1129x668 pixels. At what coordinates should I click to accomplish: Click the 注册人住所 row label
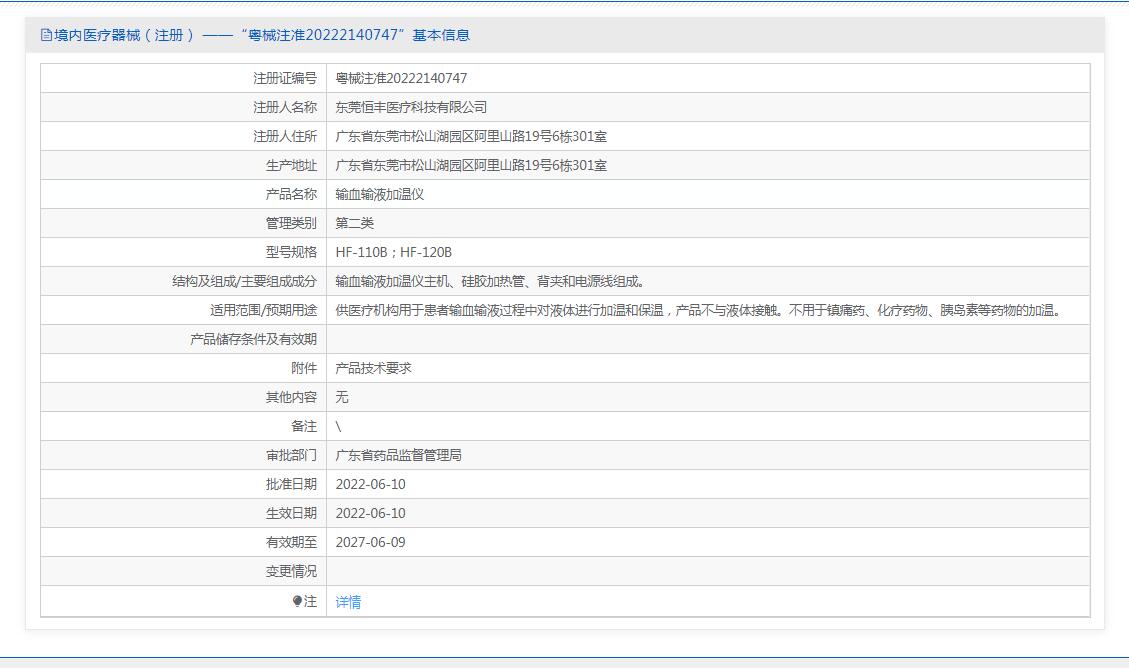pyautogui.click(x=285, y=136)
